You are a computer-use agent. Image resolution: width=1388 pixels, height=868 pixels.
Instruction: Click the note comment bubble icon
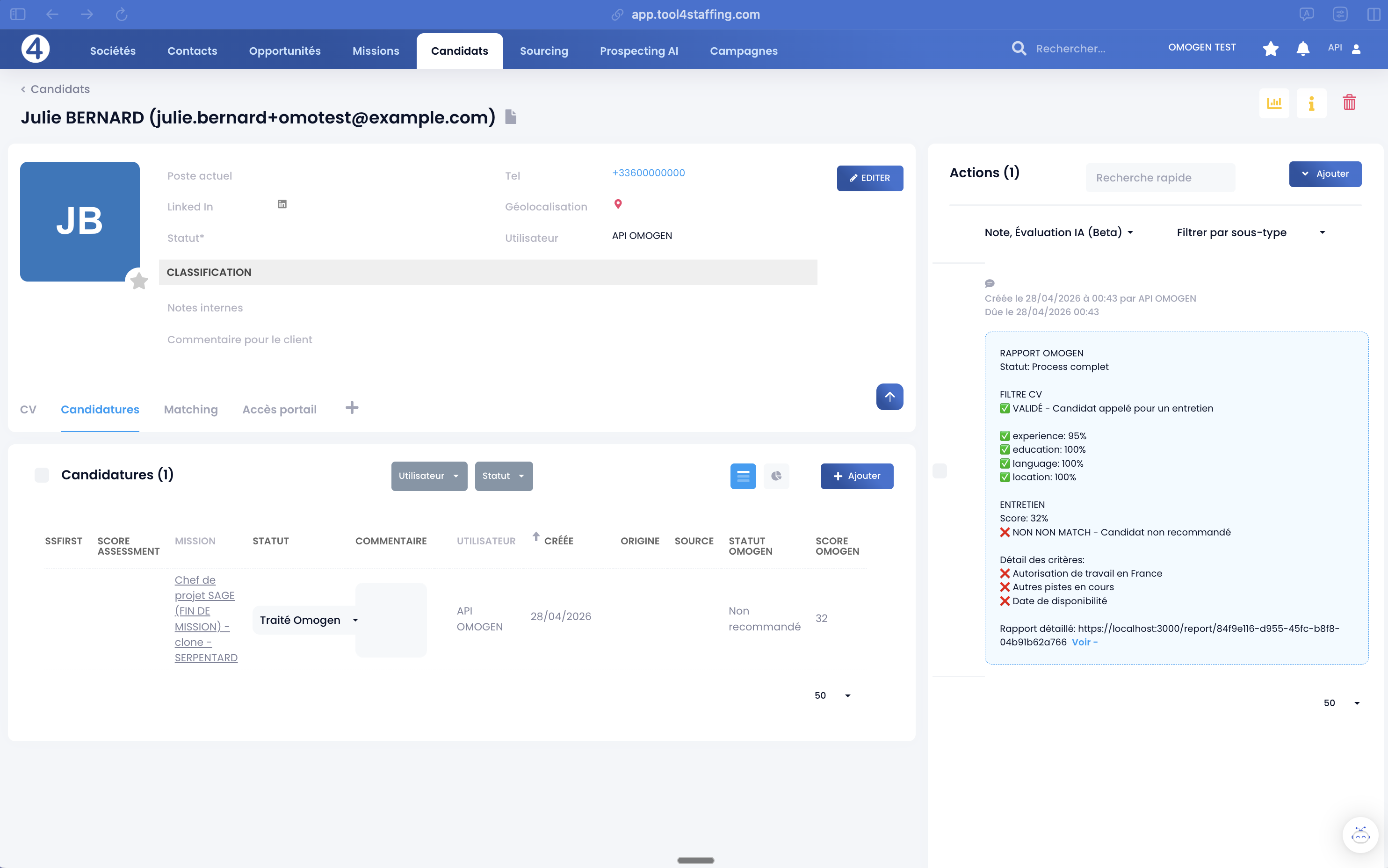[x=990, y=283]
